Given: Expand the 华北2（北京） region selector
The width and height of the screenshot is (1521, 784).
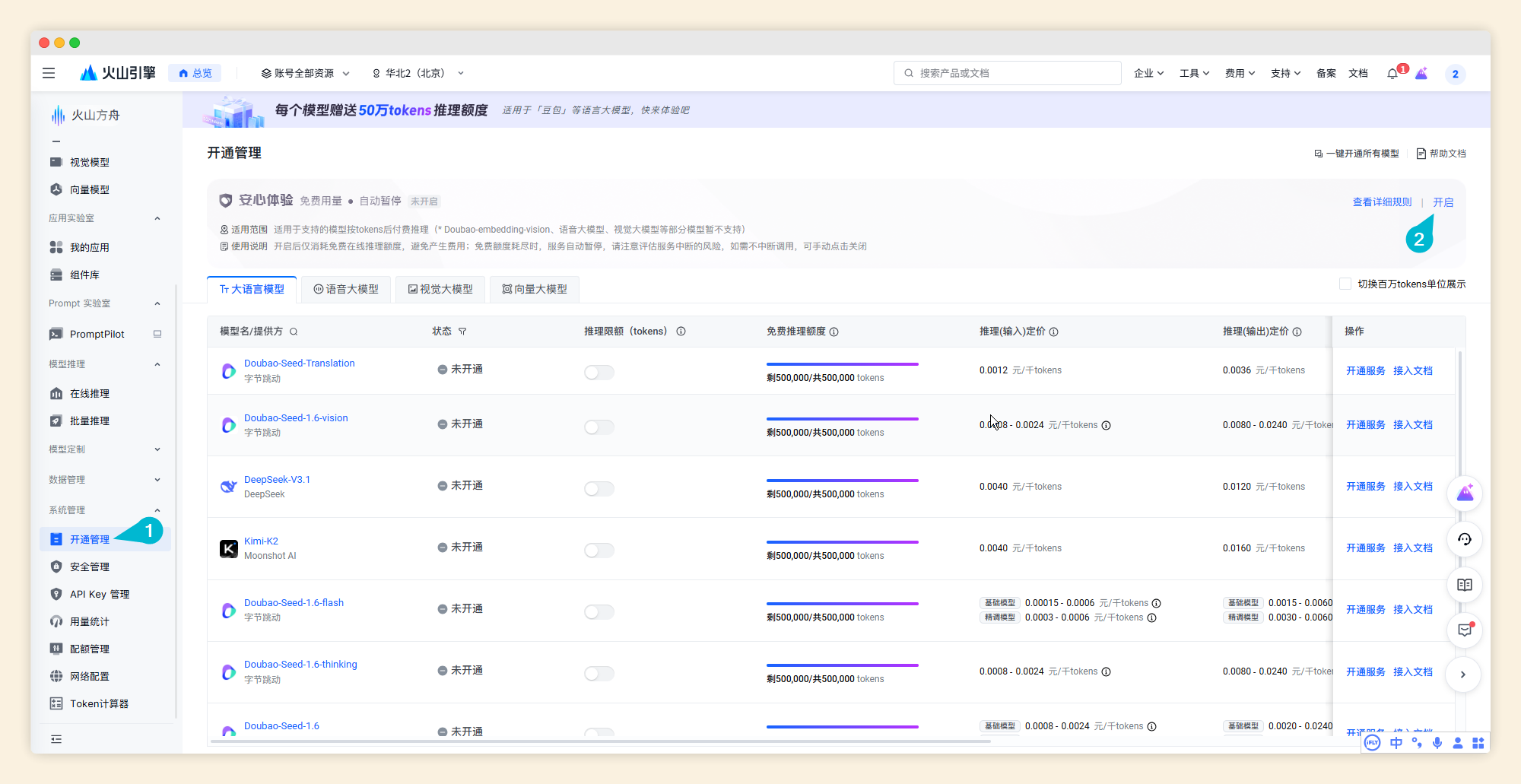Looking at the screenshot, I should [x=418, y=73].
